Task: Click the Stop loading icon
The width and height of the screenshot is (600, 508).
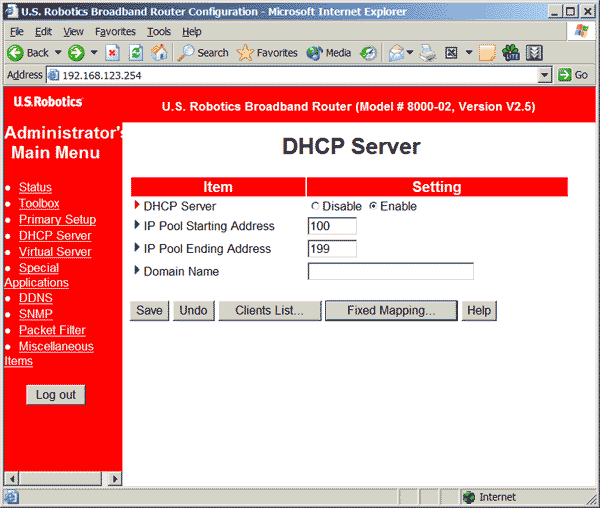Action: [114, 53]
